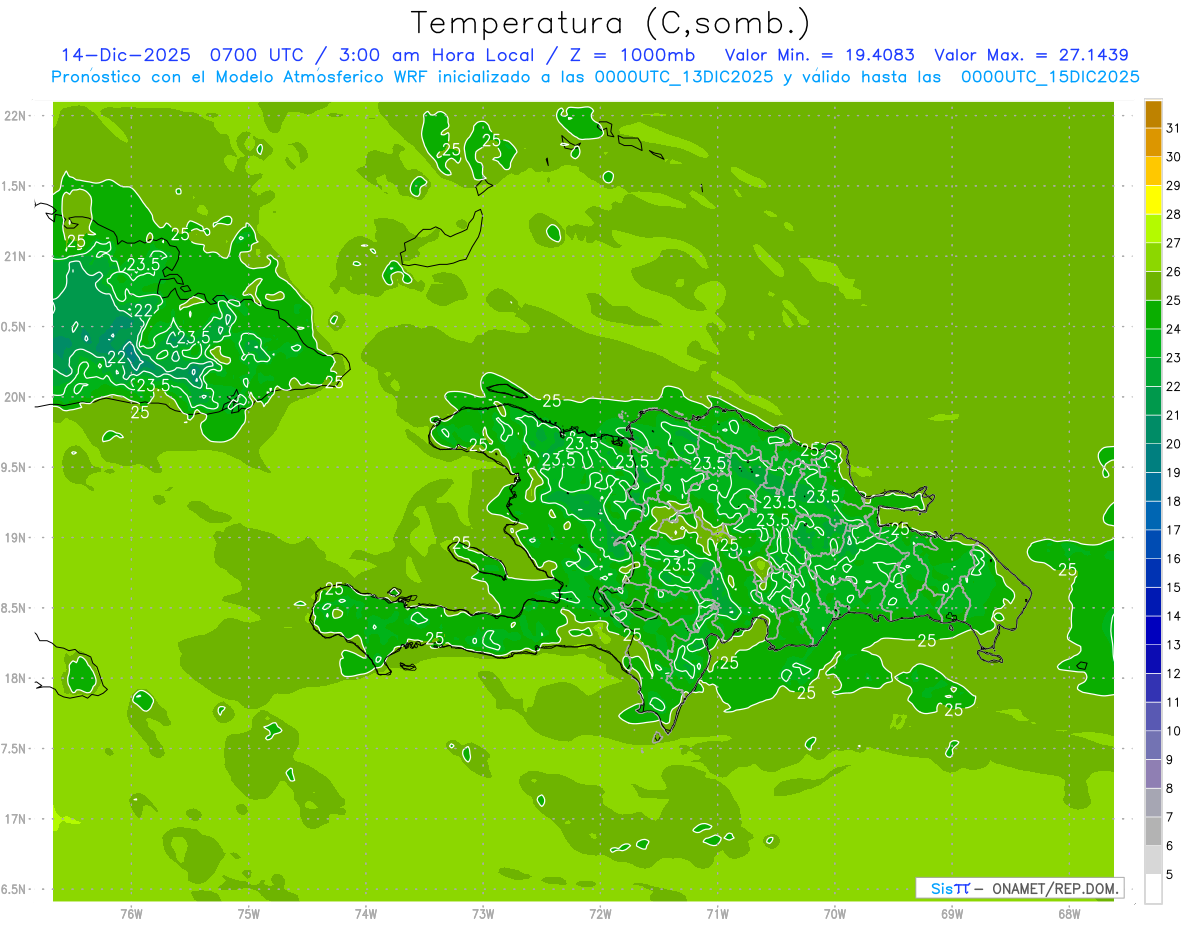1200x927 pixels.
Task: Click the "Valor Min. = 19.4083" value
Action: pos(821,55)
